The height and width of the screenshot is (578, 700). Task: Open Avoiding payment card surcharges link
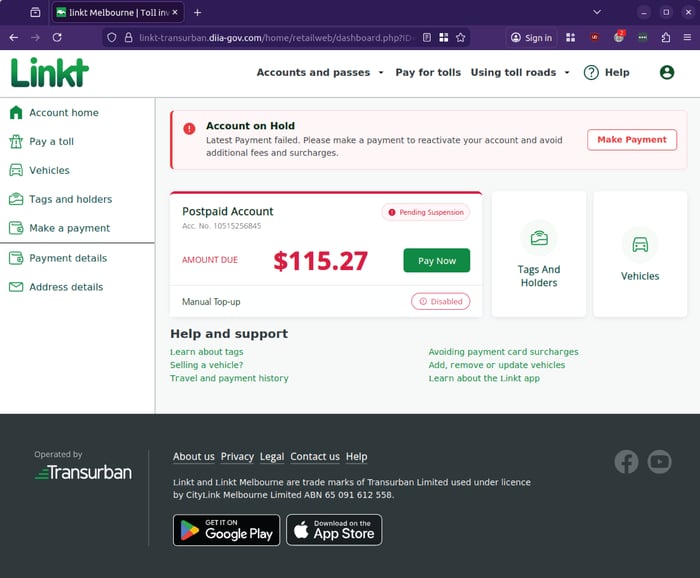[x=503, y=352]
